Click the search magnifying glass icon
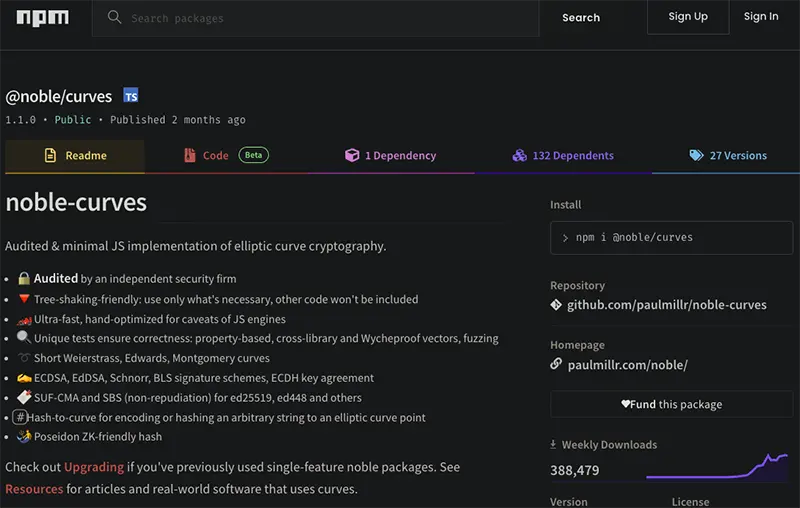Viewport: 800px width, 508px height. 114,17
